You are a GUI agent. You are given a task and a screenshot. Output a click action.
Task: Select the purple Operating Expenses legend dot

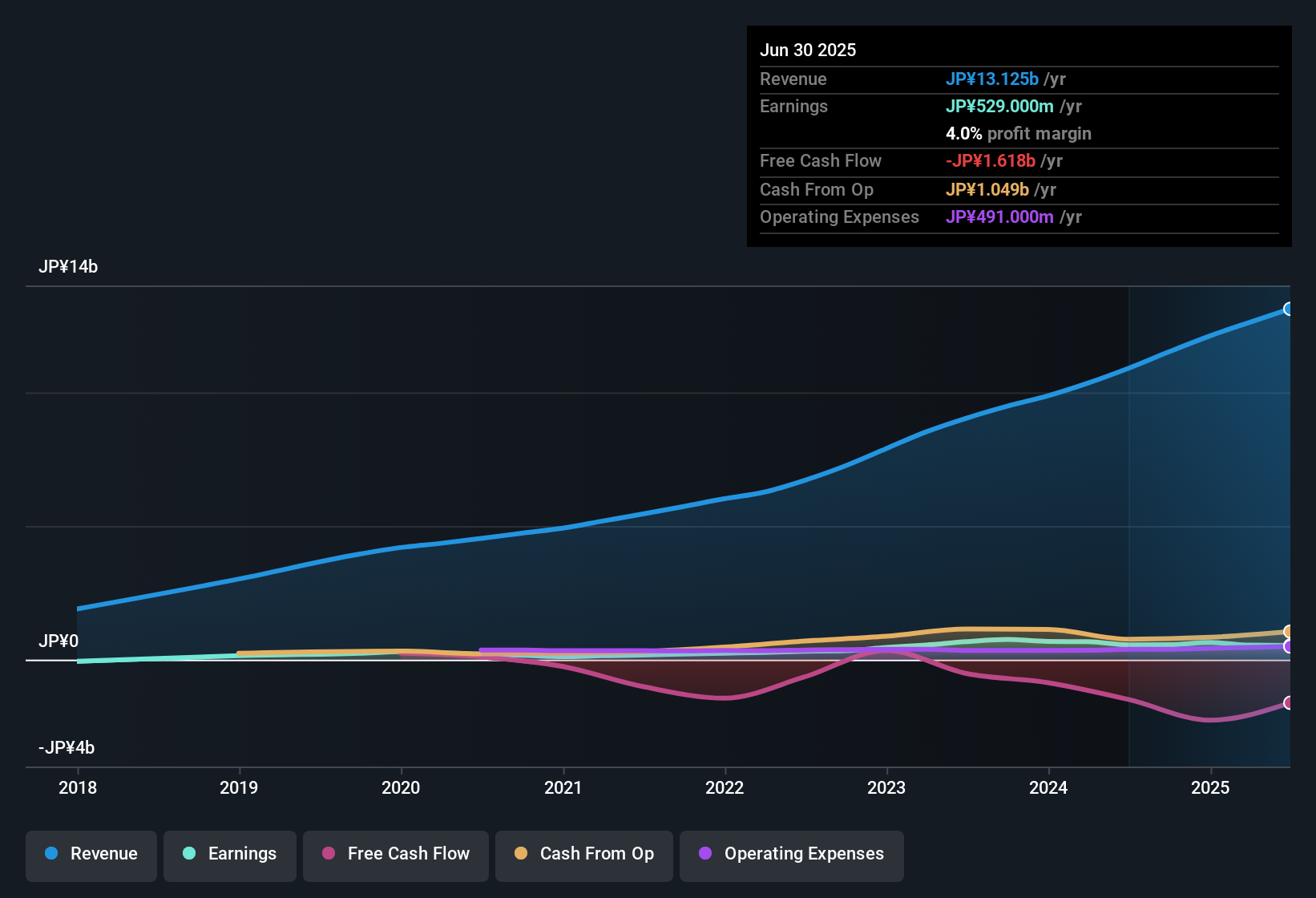point(704,854)
